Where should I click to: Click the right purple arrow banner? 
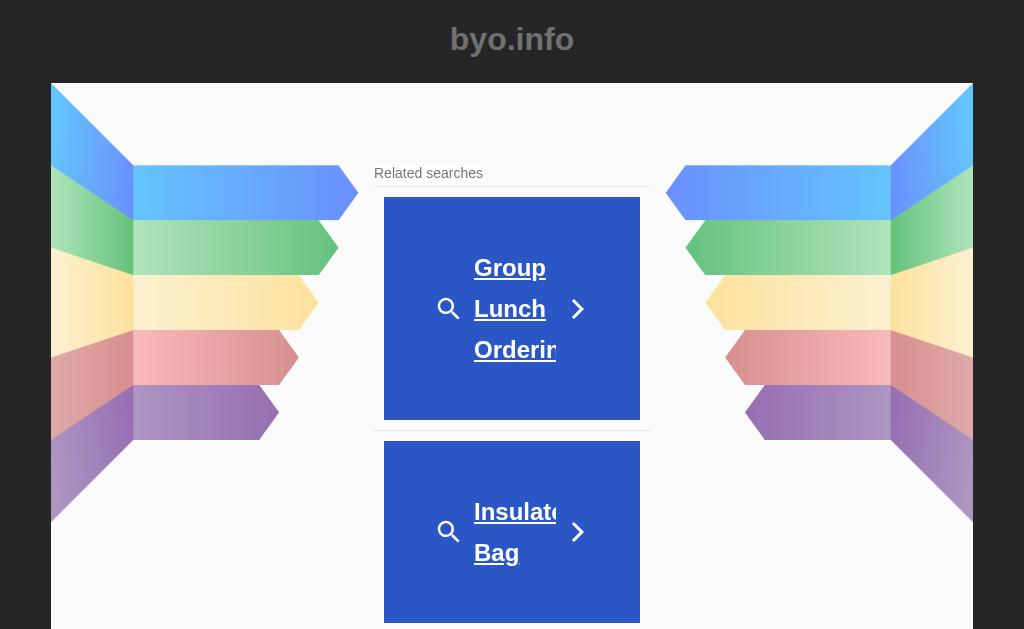pyautogui.click(x=818, y=412)
